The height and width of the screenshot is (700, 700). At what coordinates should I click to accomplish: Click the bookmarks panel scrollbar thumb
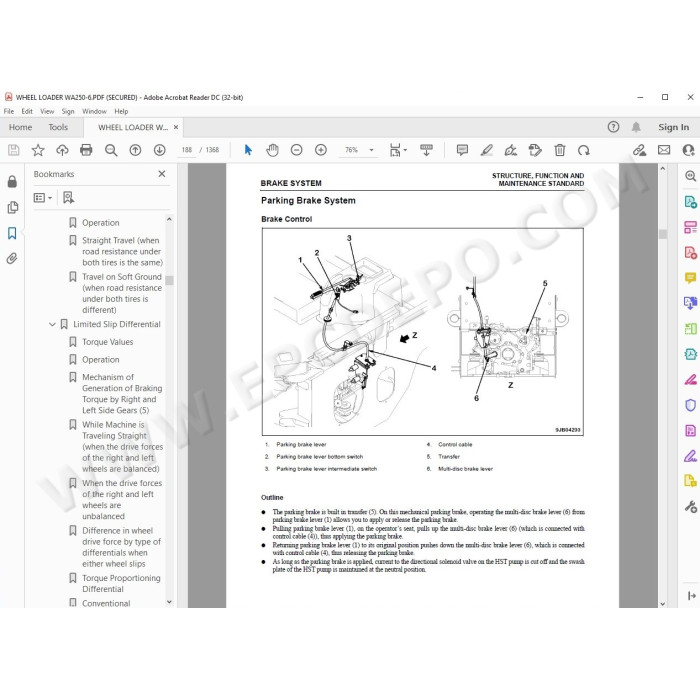169,280
